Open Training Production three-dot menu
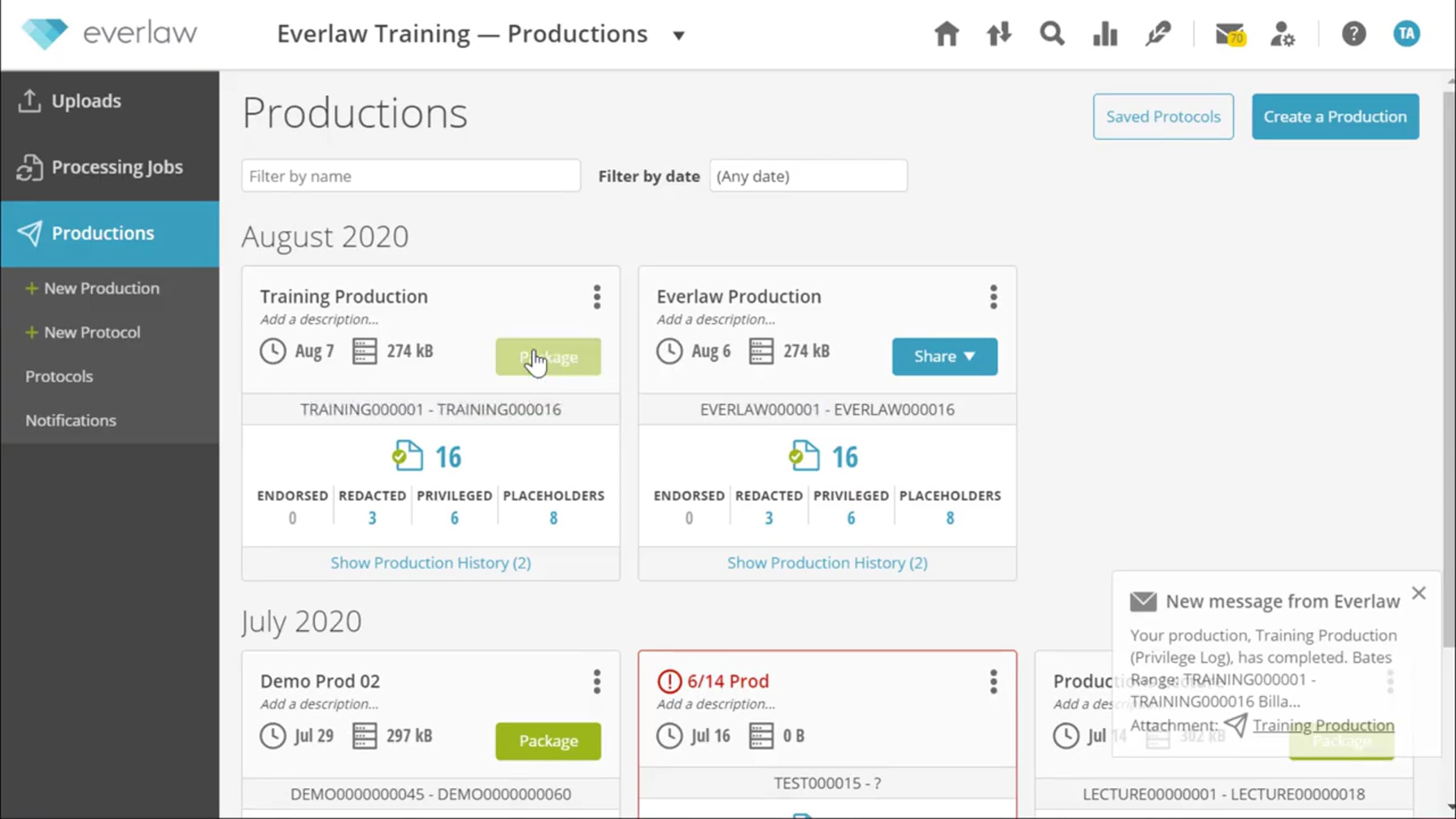This screenshot has width=1456, height=819. click(x=597, y=297)
